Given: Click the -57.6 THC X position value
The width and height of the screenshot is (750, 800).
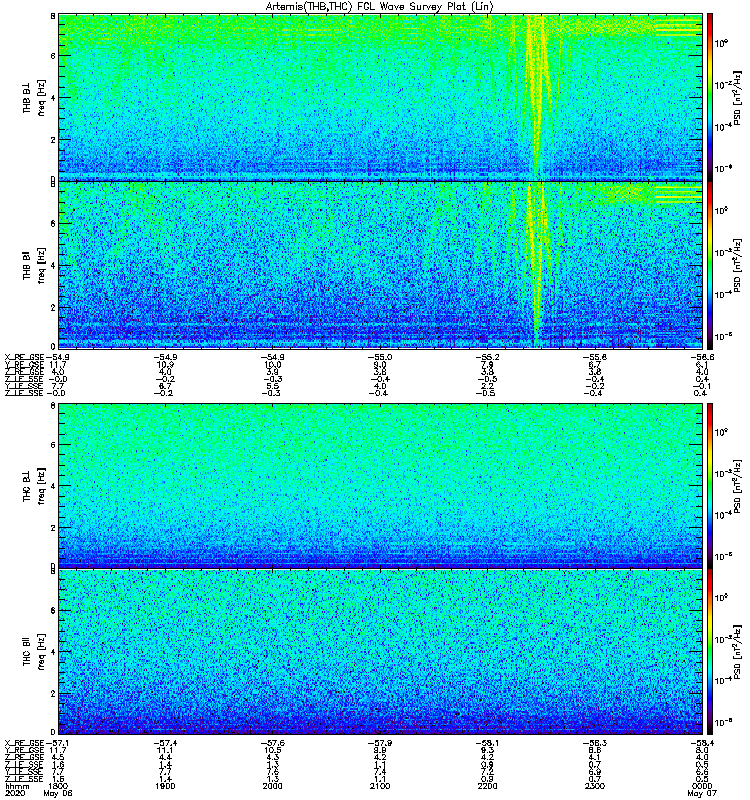Looking at the screenshot, I should point(272,743).
